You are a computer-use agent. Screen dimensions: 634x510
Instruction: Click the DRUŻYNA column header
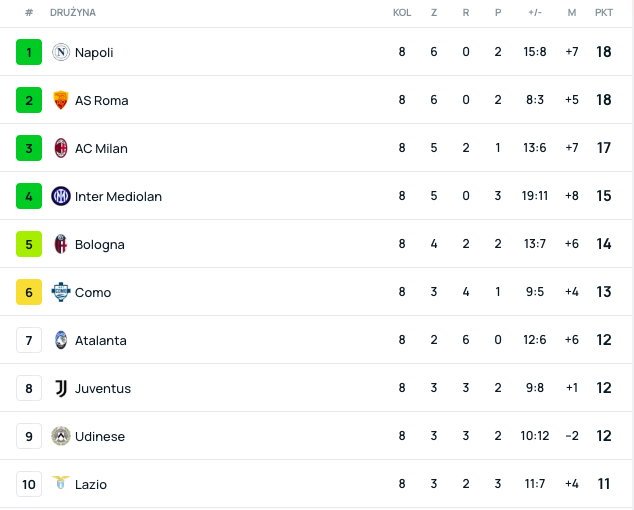pyautogui.click(x=73, y=13)
